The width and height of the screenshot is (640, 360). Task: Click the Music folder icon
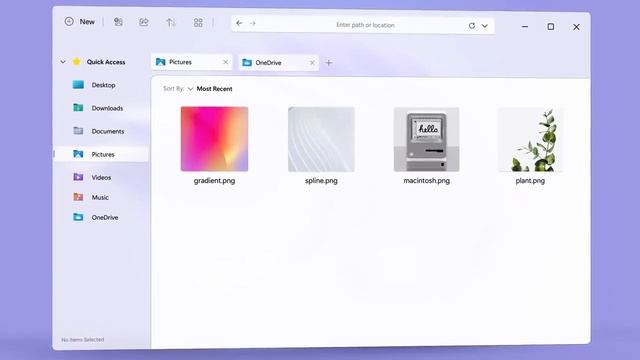[x=78, y=197]
